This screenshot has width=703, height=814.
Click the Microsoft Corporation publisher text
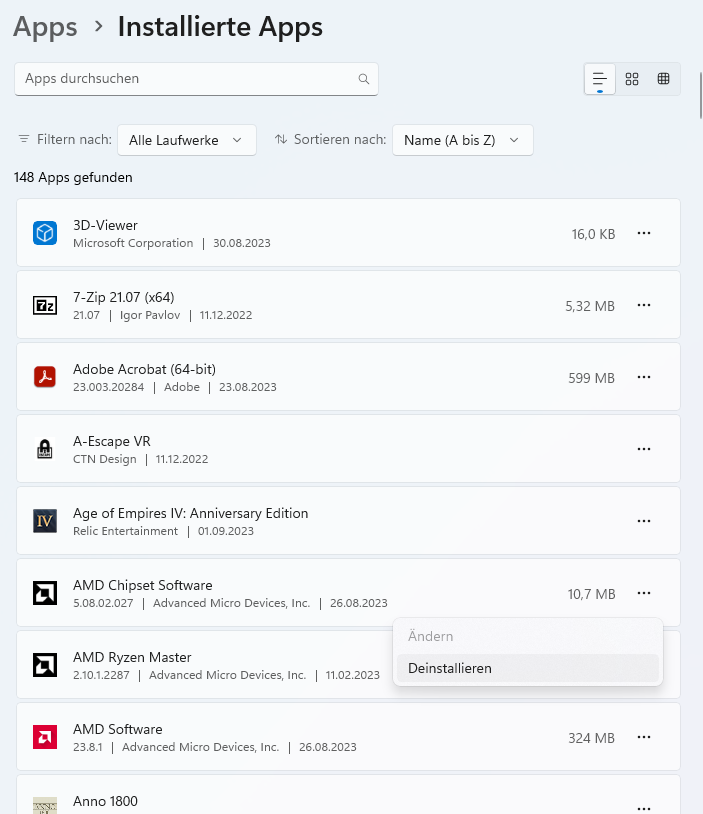(x=133, y=243)
